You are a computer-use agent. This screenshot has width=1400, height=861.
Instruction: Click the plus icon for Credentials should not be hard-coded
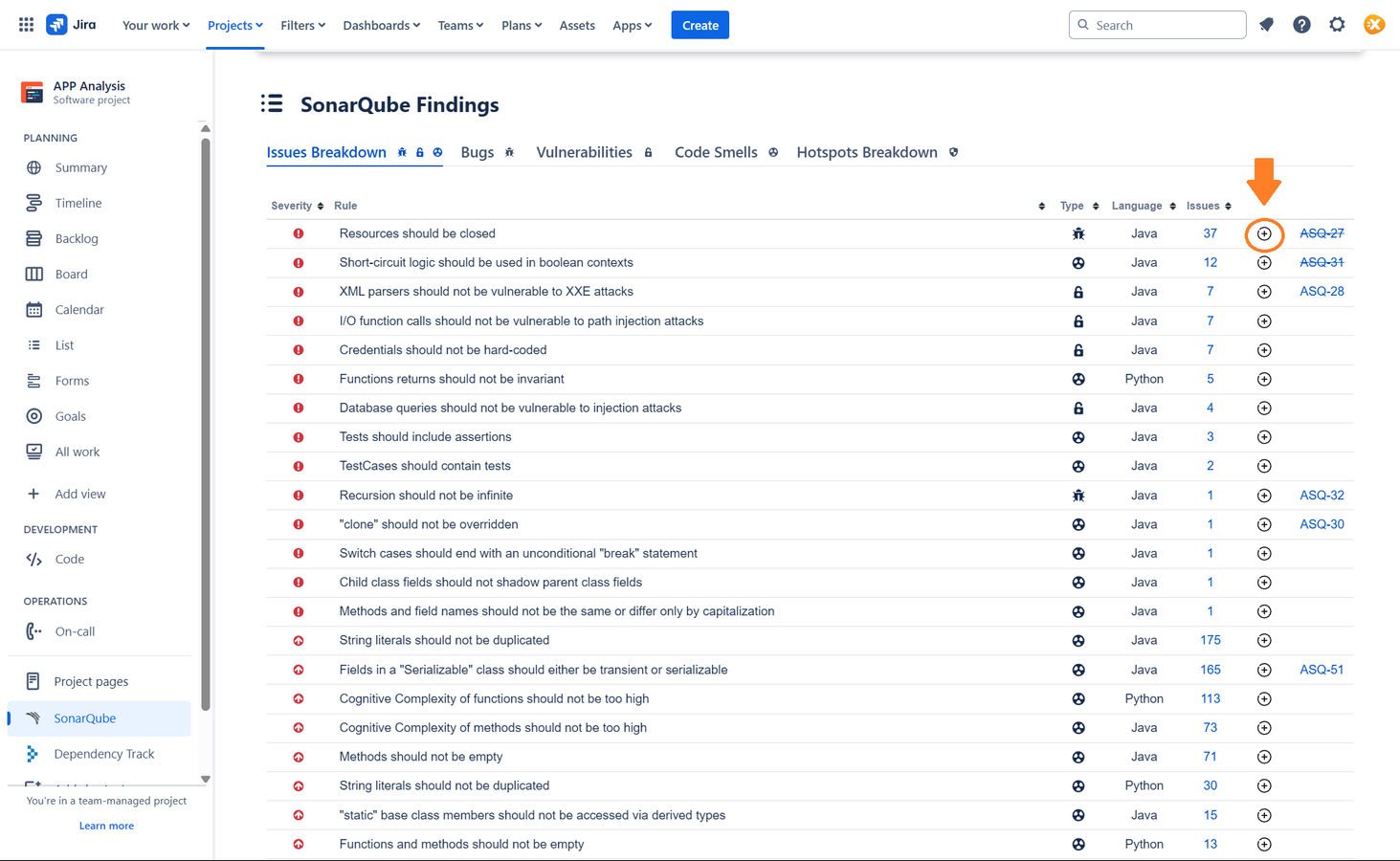(x=1264, y=350)
